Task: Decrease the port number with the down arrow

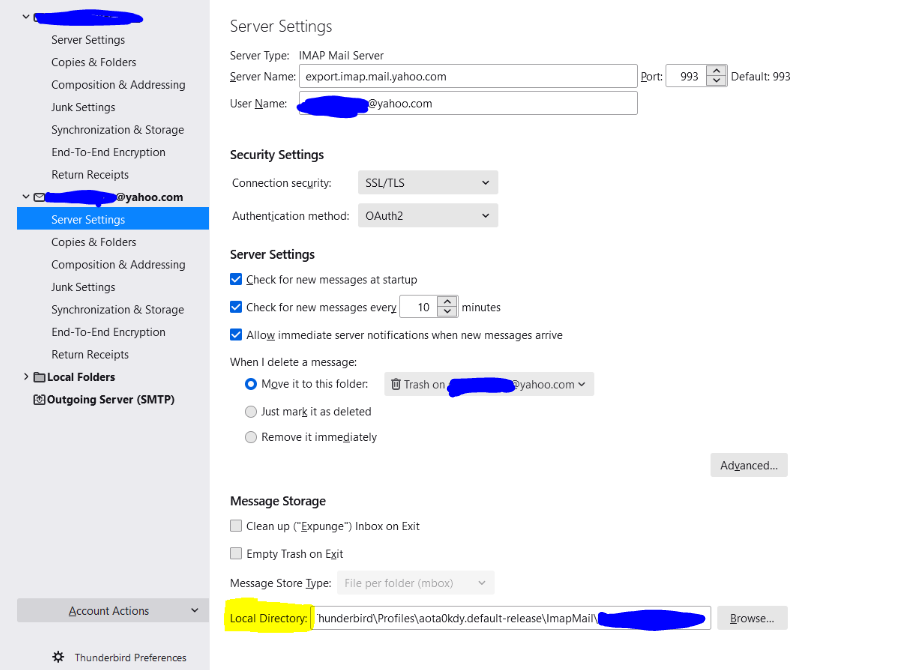Action: tap(717, 81)
